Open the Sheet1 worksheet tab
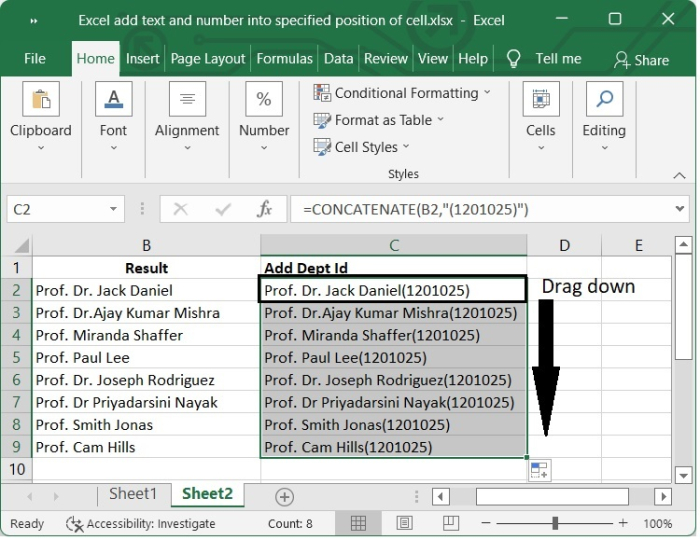The image size is (700, 540). tap(133, 494)
